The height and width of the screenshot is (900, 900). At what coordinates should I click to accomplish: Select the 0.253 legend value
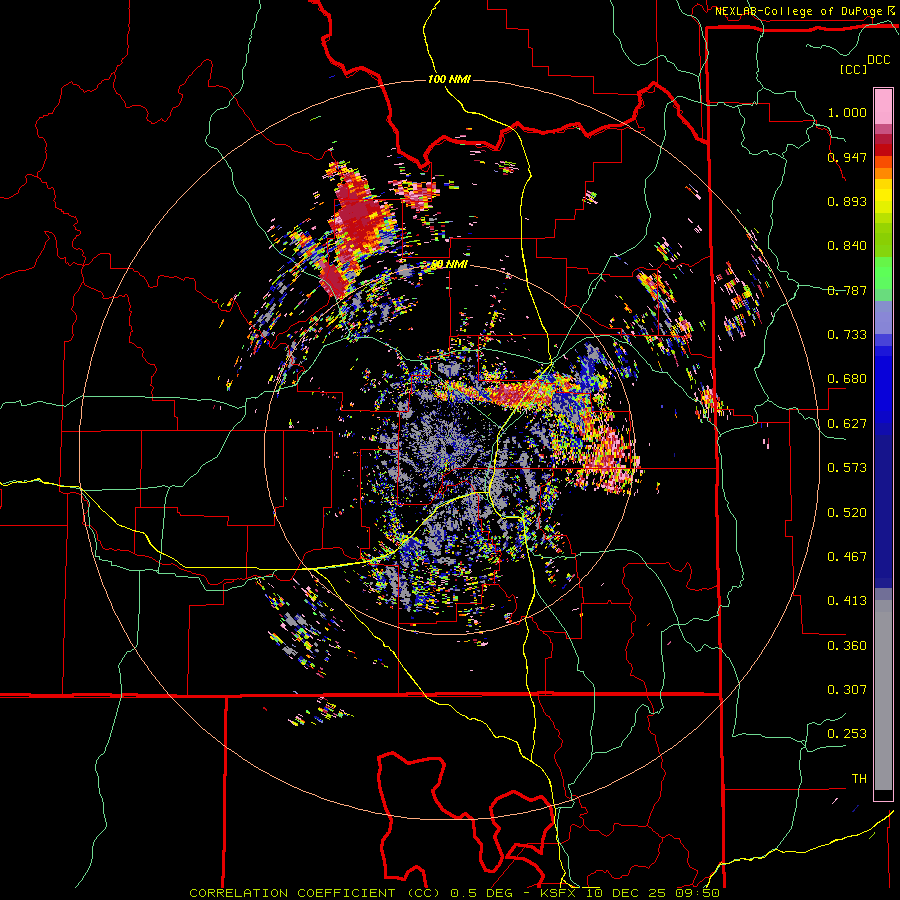point(847,734)
